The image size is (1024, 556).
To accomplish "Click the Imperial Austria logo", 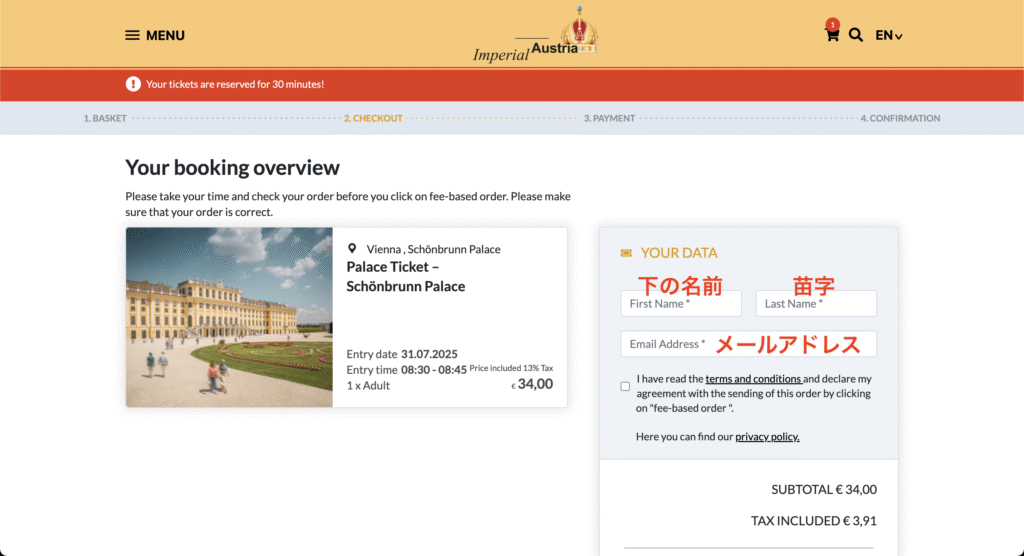I will (x=535, y=35).
